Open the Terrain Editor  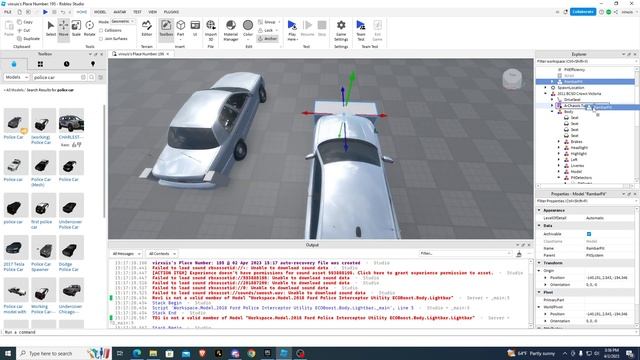pyautogui.click(x=147, y=29)
